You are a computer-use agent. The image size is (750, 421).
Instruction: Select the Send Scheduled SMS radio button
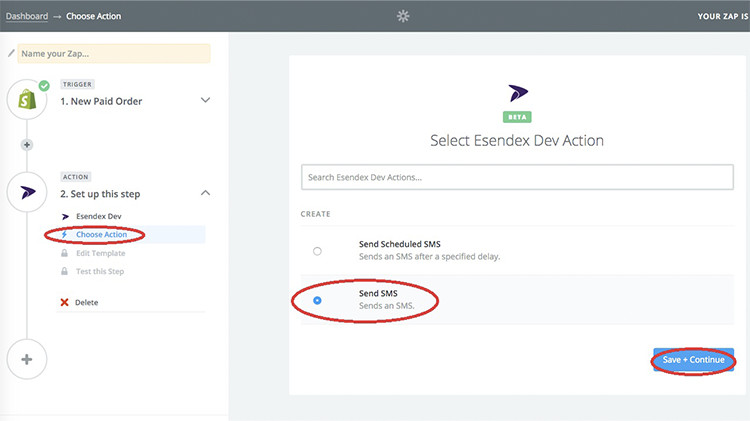coord(318,251)
